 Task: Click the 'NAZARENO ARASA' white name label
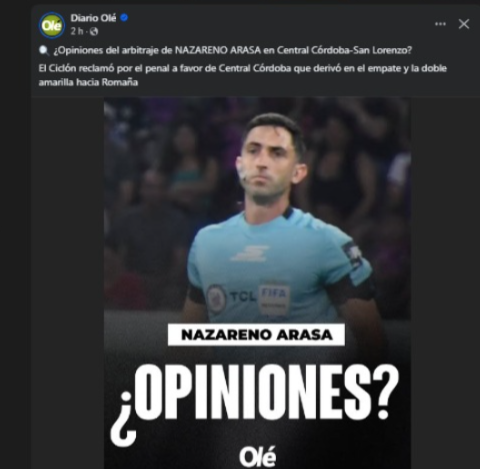point(256,335)
